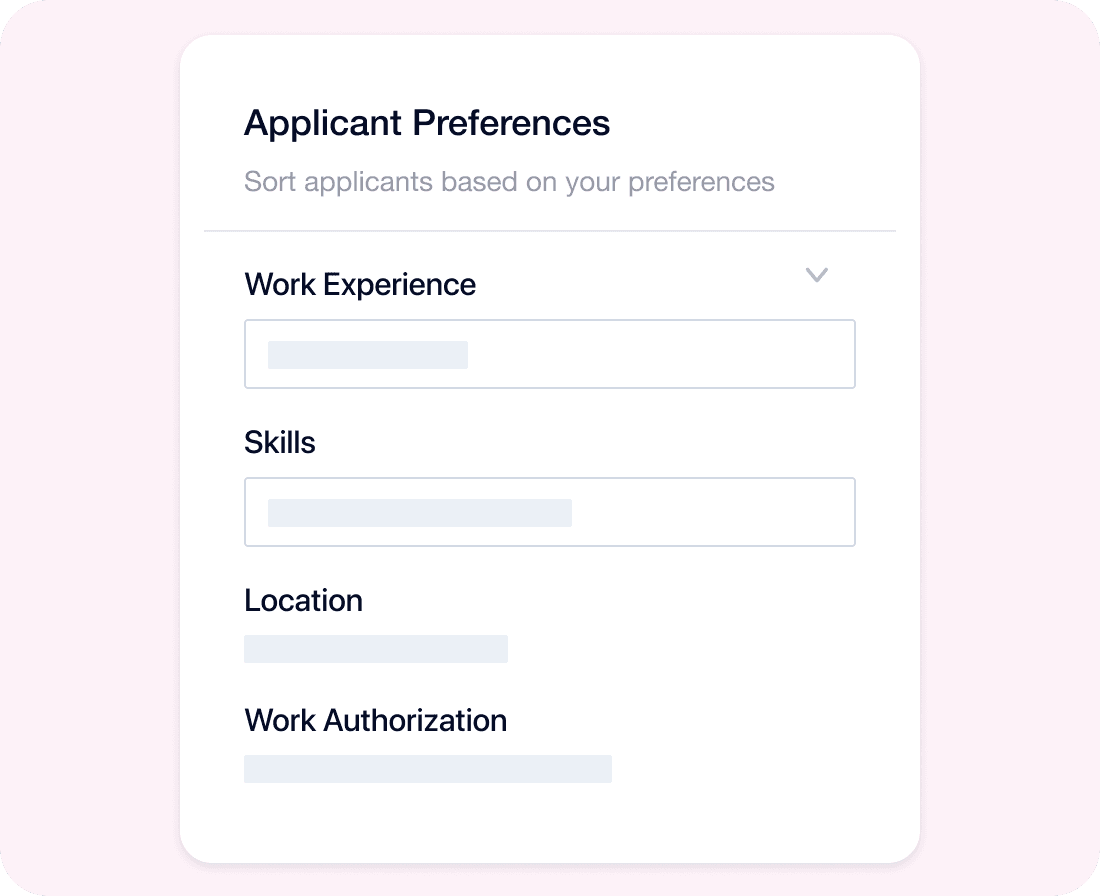1100x896 pixels.
Task: Select the Location placeholder bar
Action: [x=376, y=648]
